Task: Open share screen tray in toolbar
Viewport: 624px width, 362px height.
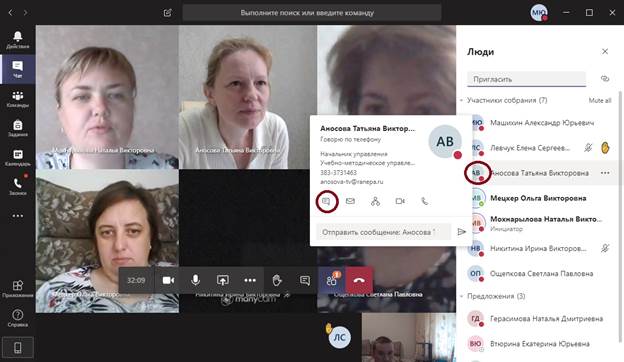Action: (x=222, y=280)
